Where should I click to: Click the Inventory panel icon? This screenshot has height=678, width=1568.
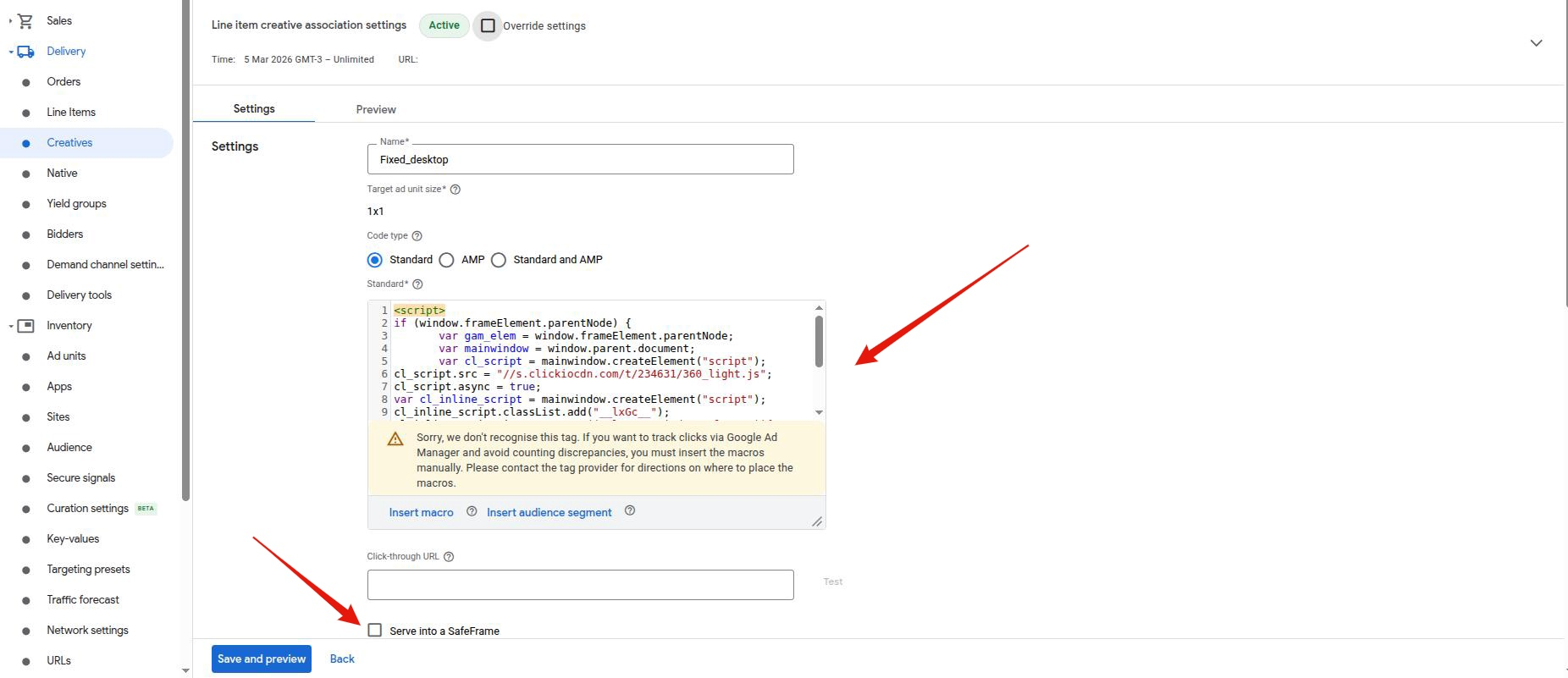pos(25,326)
